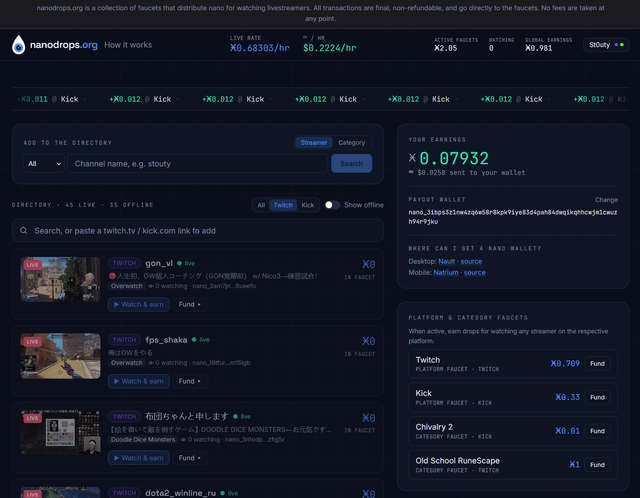Screen dimensions: 640x498
Task: Expand the Fund menu for gon_vl
Action: (190, 305)
